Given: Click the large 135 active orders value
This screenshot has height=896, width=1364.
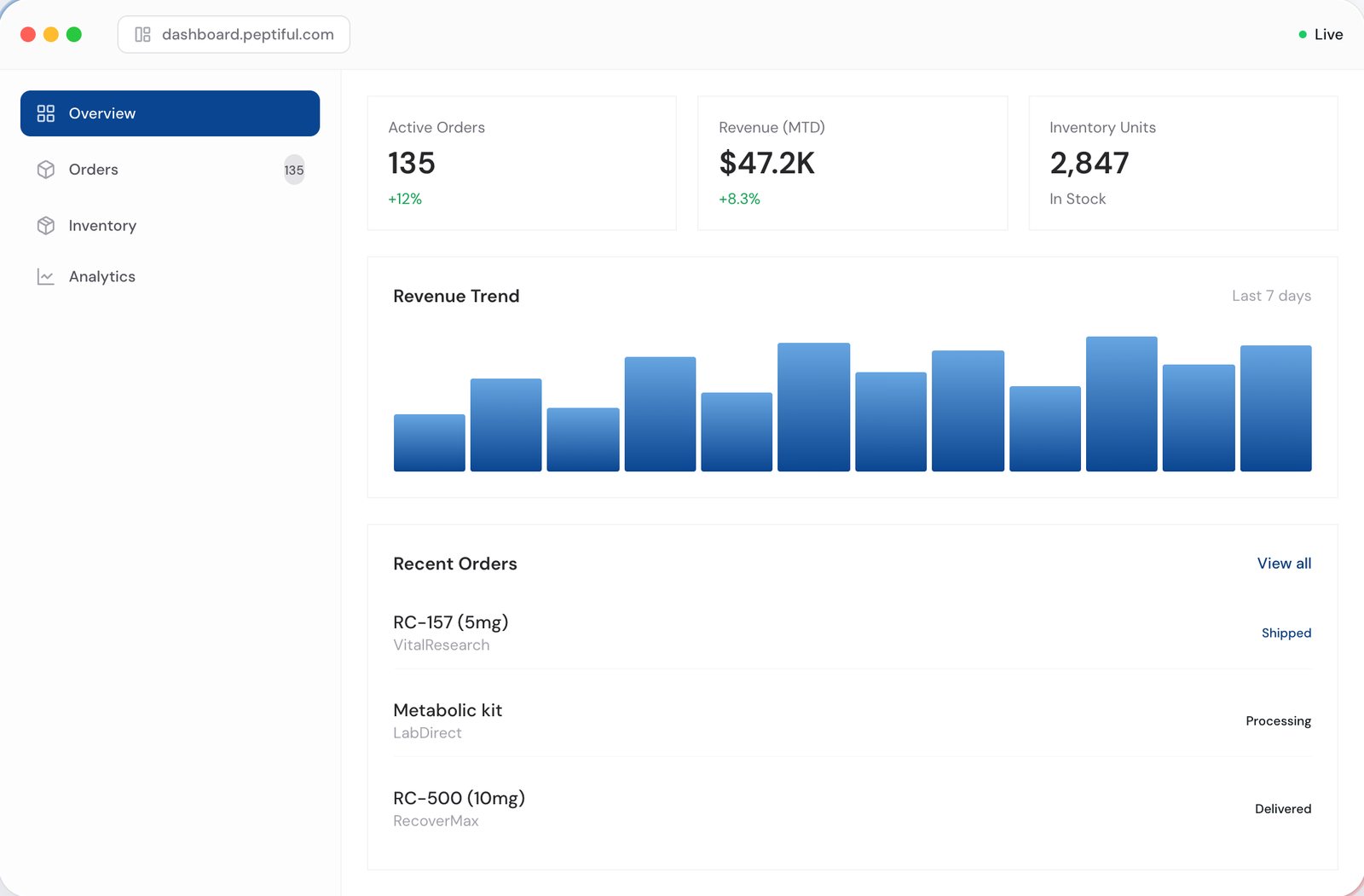Looking at the screenshot, I should coord(412,163).
